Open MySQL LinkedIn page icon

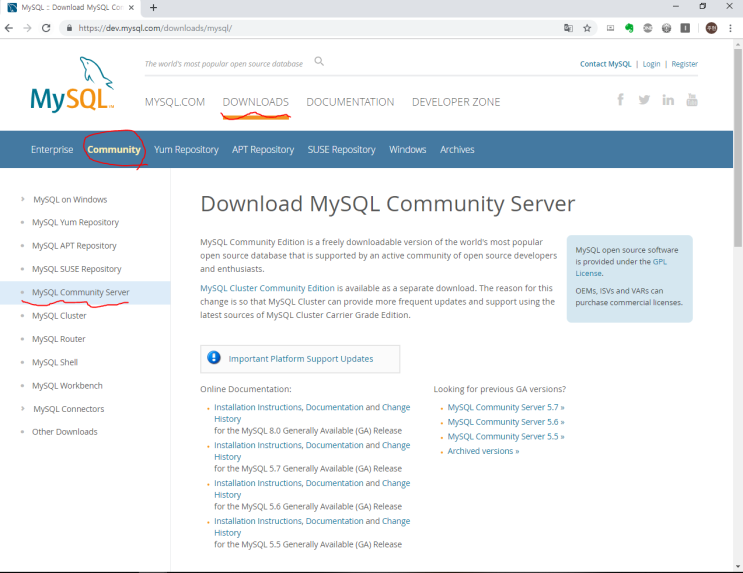click(x=668, y=100)
